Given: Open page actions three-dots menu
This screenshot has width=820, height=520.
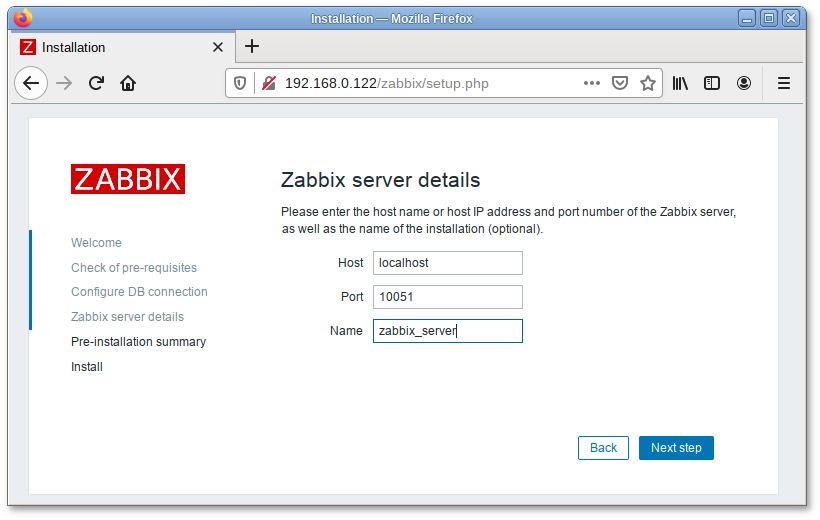Looking at the screenshot, I should click(x=591, y=83).
